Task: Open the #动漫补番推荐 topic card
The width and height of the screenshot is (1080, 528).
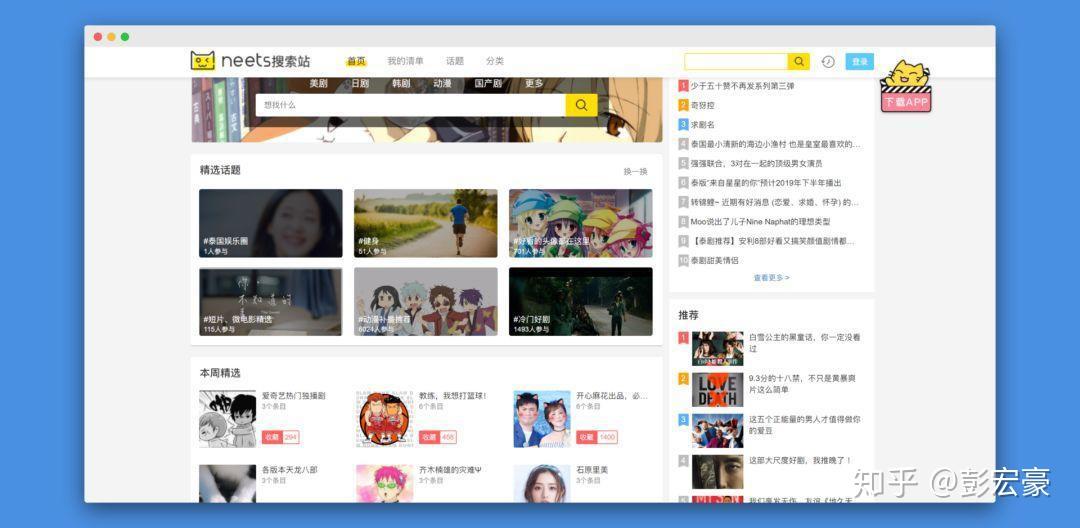Action: 426,302
